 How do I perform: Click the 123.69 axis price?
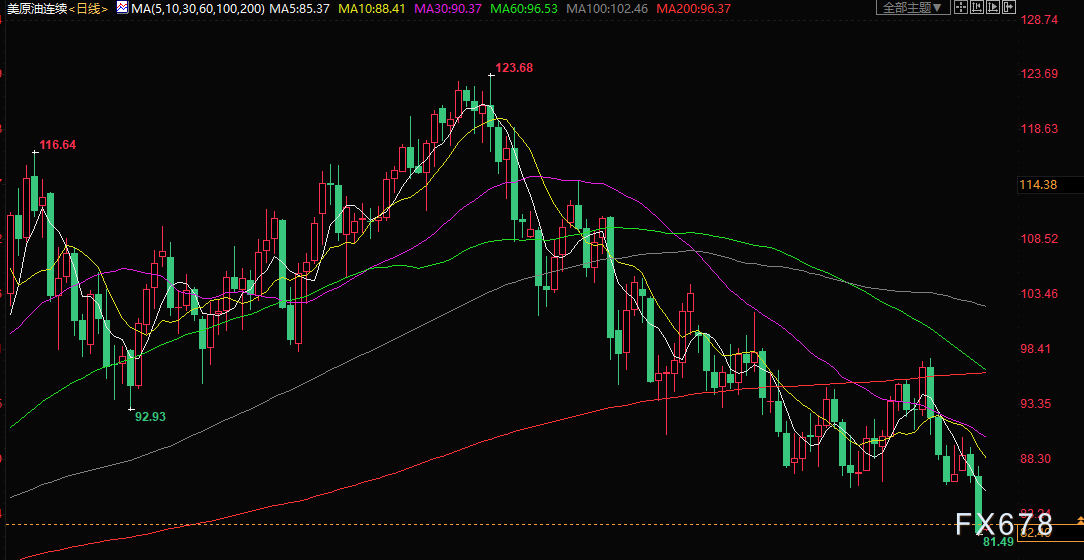point(1039,73)
